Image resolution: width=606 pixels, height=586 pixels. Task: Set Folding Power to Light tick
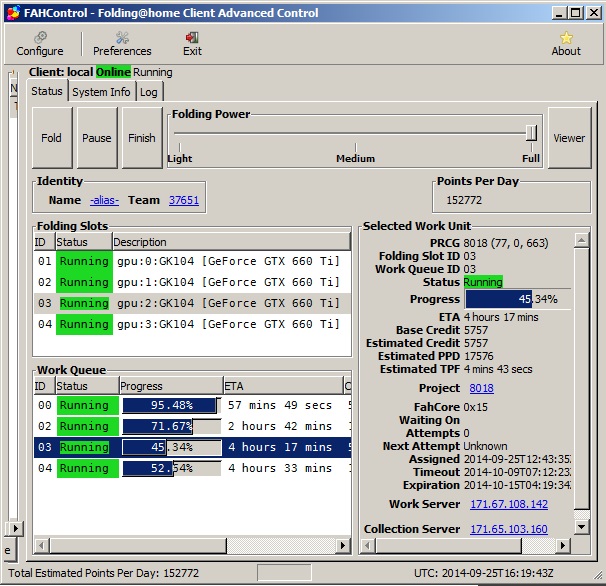pos(180,147)
